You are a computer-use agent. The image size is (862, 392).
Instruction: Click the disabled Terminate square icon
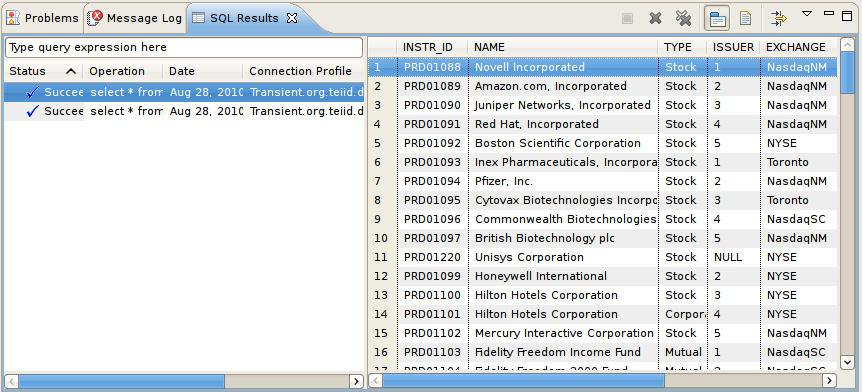627,19
